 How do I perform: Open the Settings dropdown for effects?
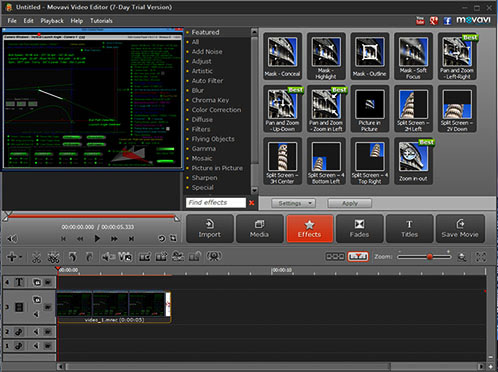click(293, 203)
